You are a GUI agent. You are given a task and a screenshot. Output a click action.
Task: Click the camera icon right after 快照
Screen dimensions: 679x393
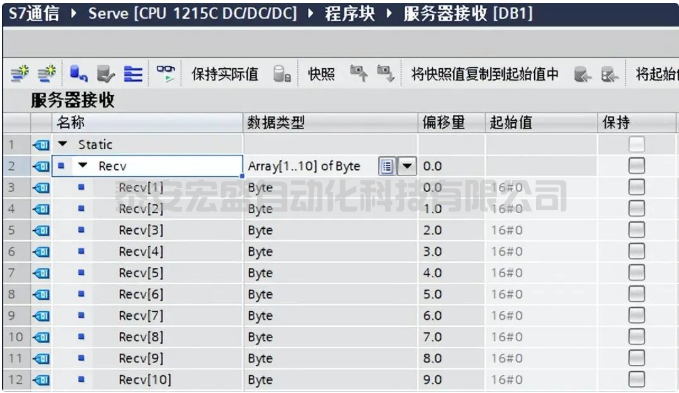click(359, 74)
